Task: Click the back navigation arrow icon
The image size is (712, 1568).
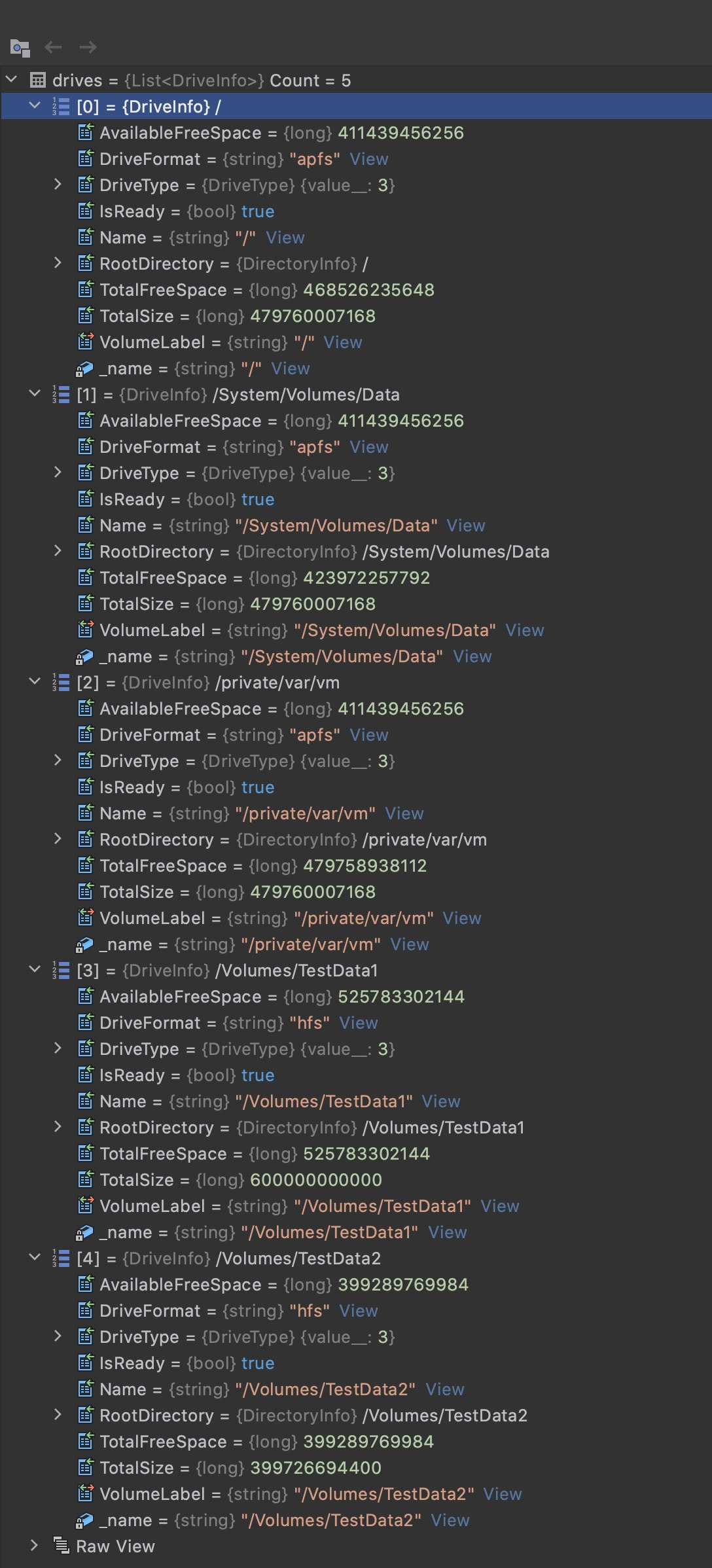Action: click(53, 47)
